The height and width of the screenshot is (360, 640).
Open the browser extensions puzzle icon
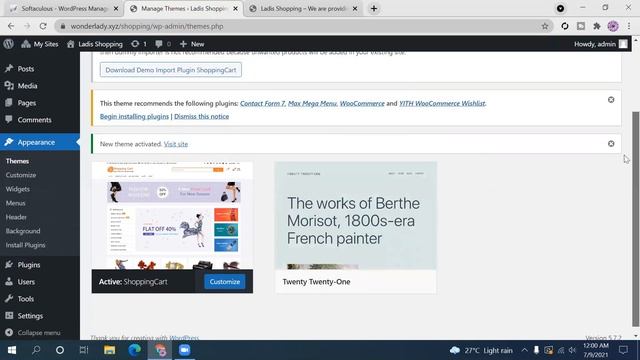597,26
